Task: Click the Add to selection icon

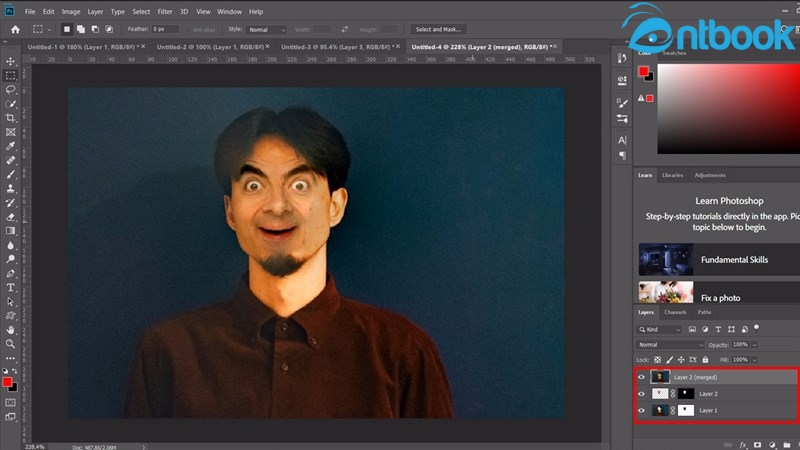Action: tap(81, 30)
